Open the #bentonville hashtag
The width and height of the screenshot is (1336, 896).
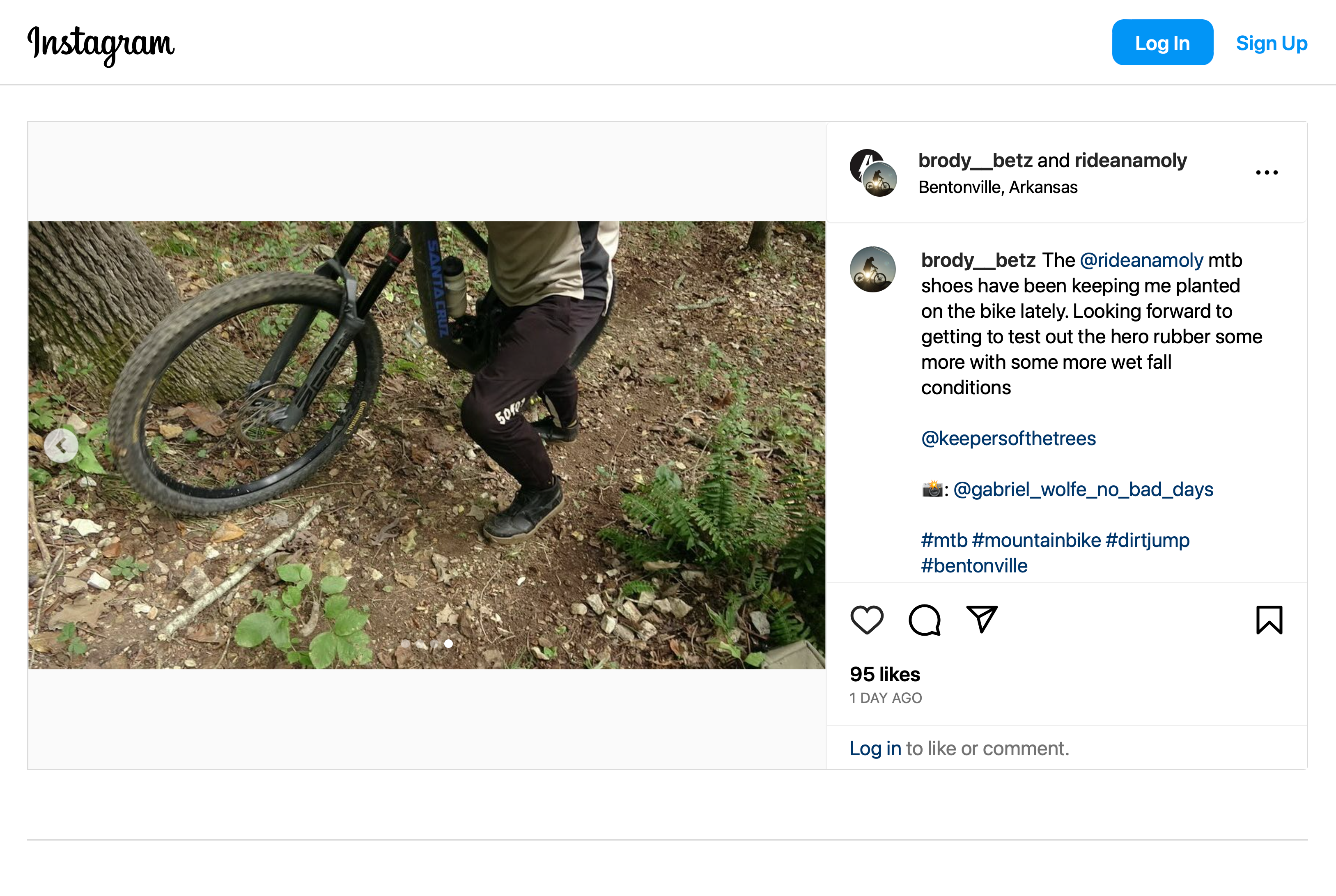[974, 566]
